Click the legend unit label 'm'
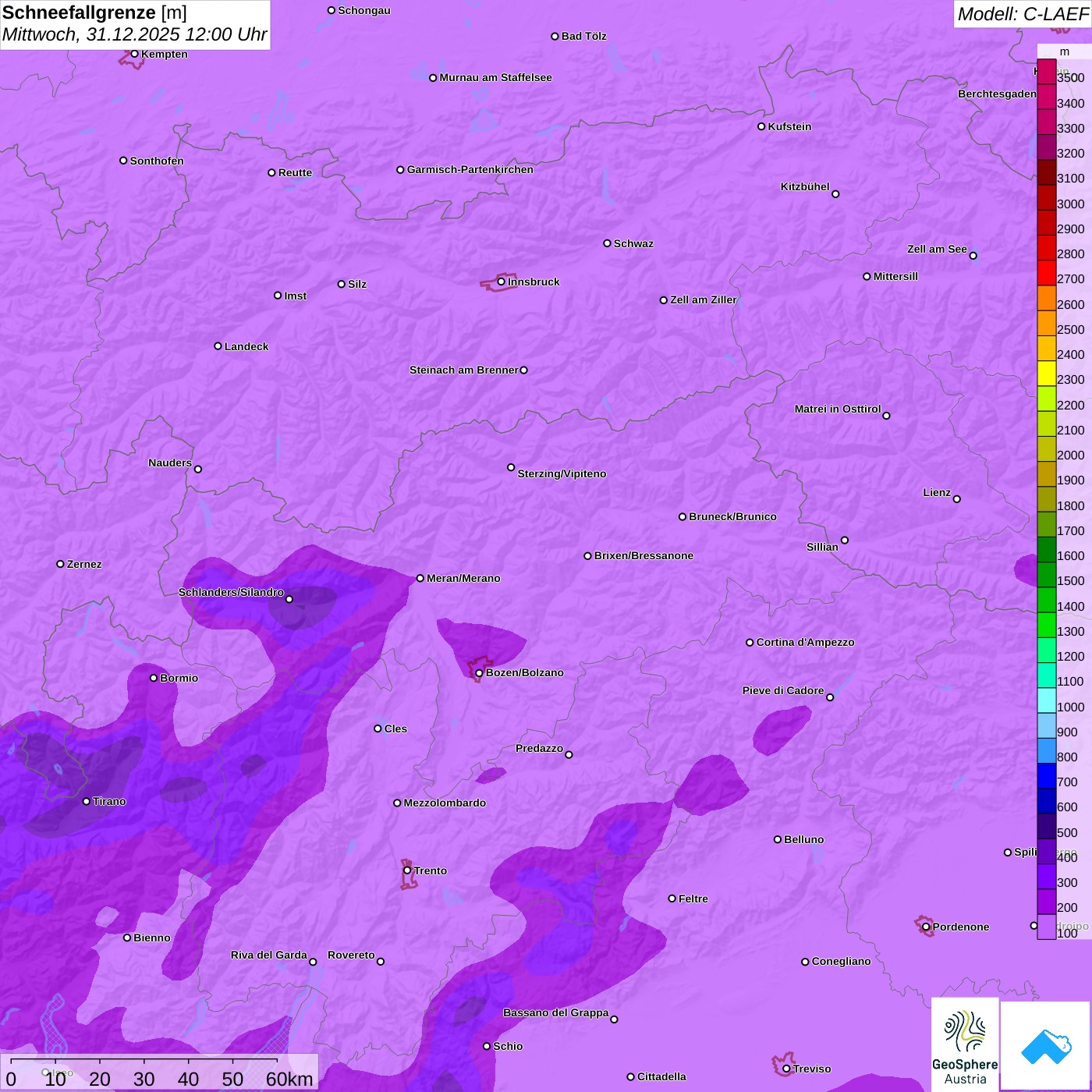This screenshot has height=1092, width=1092. click(1065, 51)
